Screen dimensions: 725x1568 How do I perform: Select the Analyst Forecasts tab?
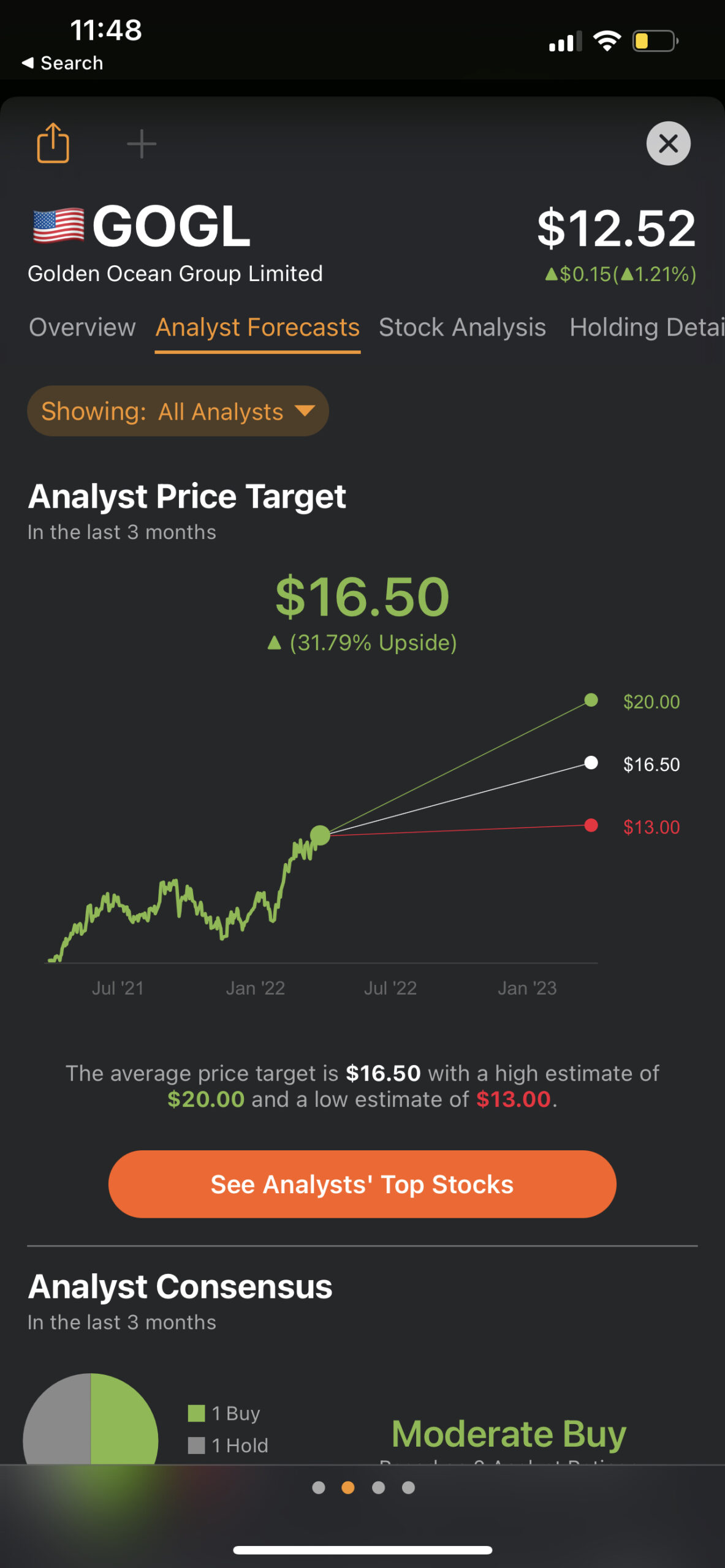257,328
